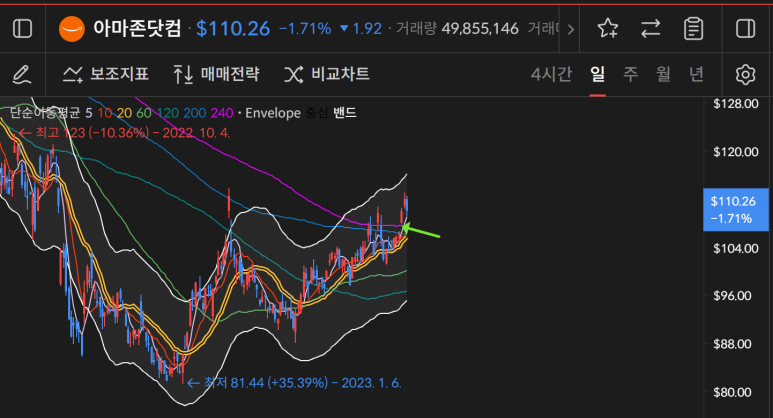Toggle the 5-day moving average
This screenshot has height=418, width=773.
point(89,113)
